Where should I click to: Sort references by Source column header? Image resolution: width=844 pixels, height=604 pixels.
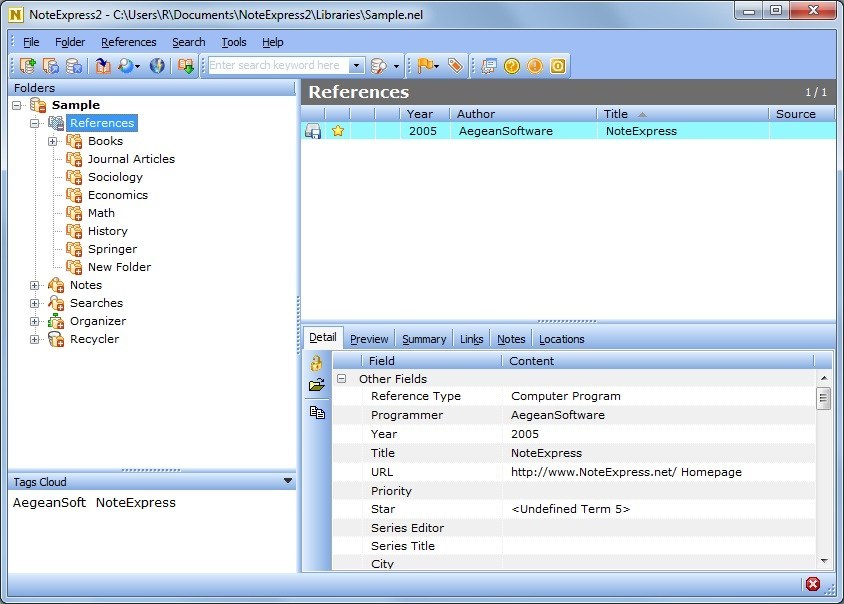click(801, 114)
